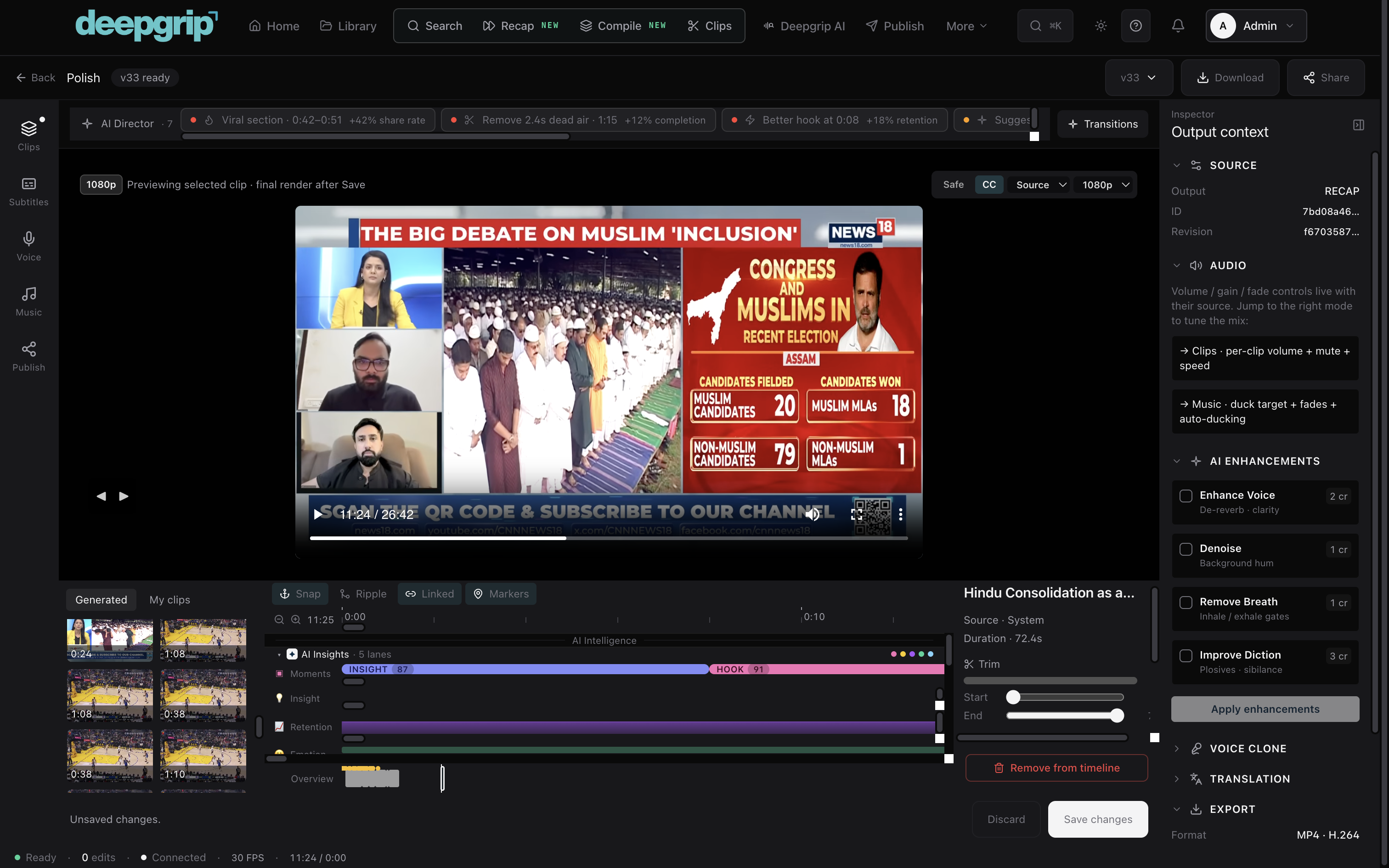Go to Home in top navigation

274,26
